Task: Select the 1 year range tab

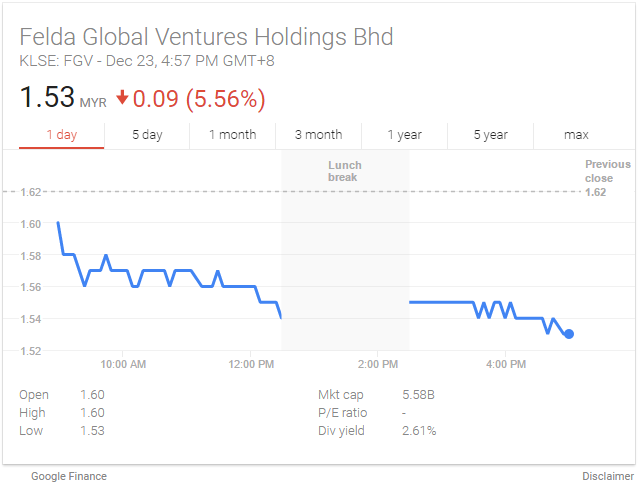Action: (x=404, y=135)
